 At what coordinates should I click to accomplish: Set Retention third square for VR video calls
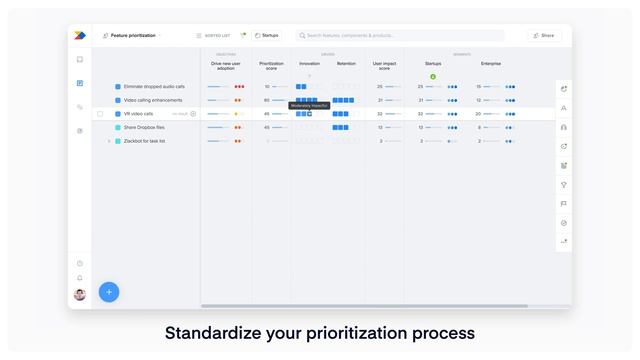click(x=346, y=114)
